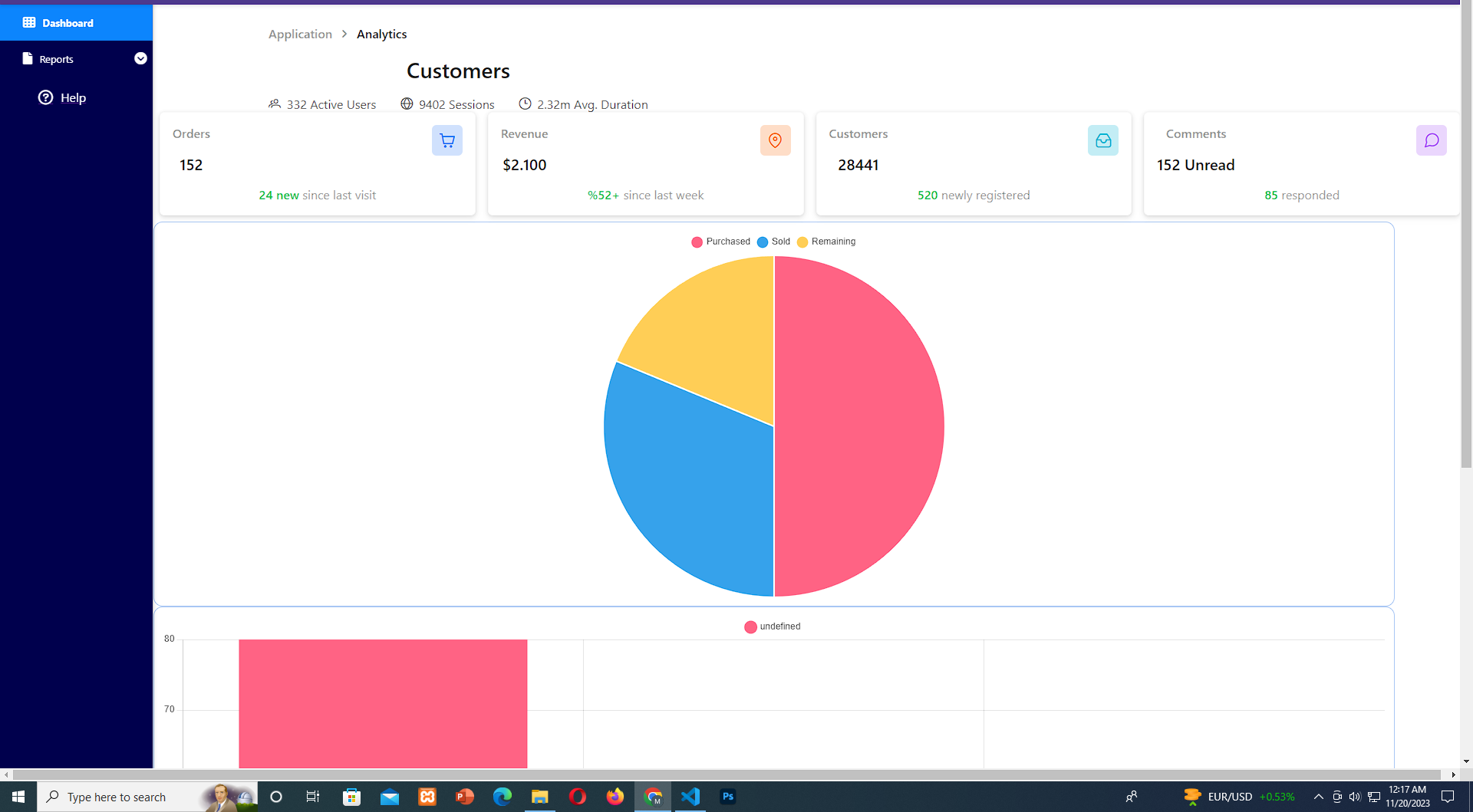
Task: Click the '9402 Sessions' text
Action: coord(456,104)
